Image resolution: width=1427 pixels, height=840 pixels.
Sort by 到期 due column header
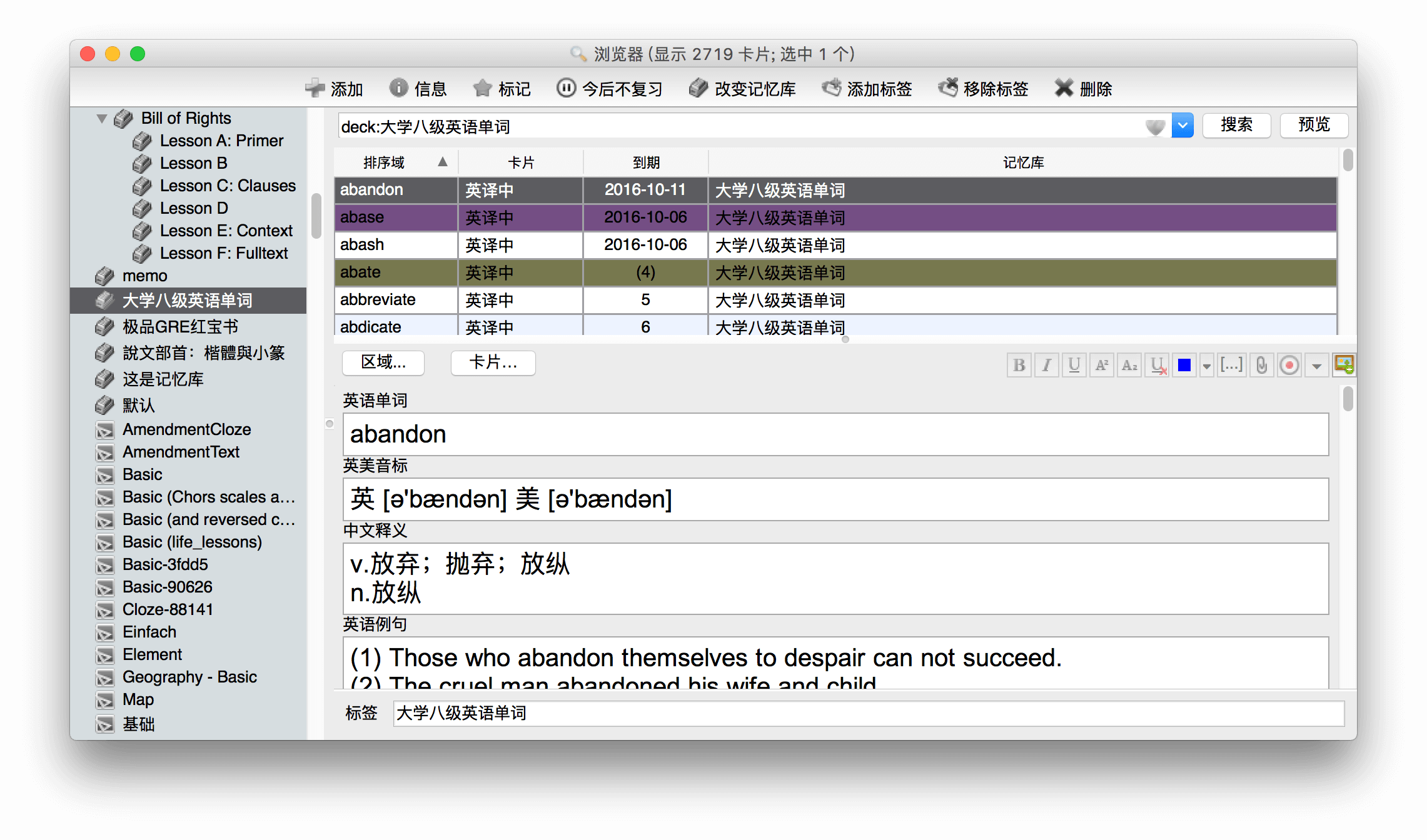645,162
